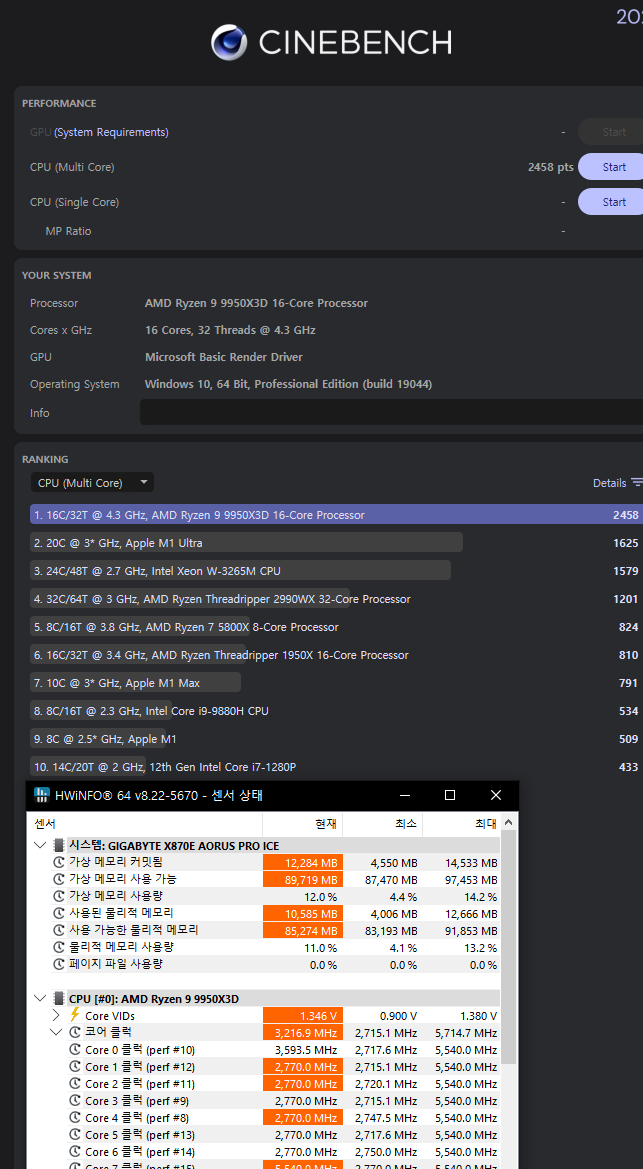This screenshot has width=643, height=1169.
Task: Close the HWiNFO sensor window
Action: click(496, 795)
